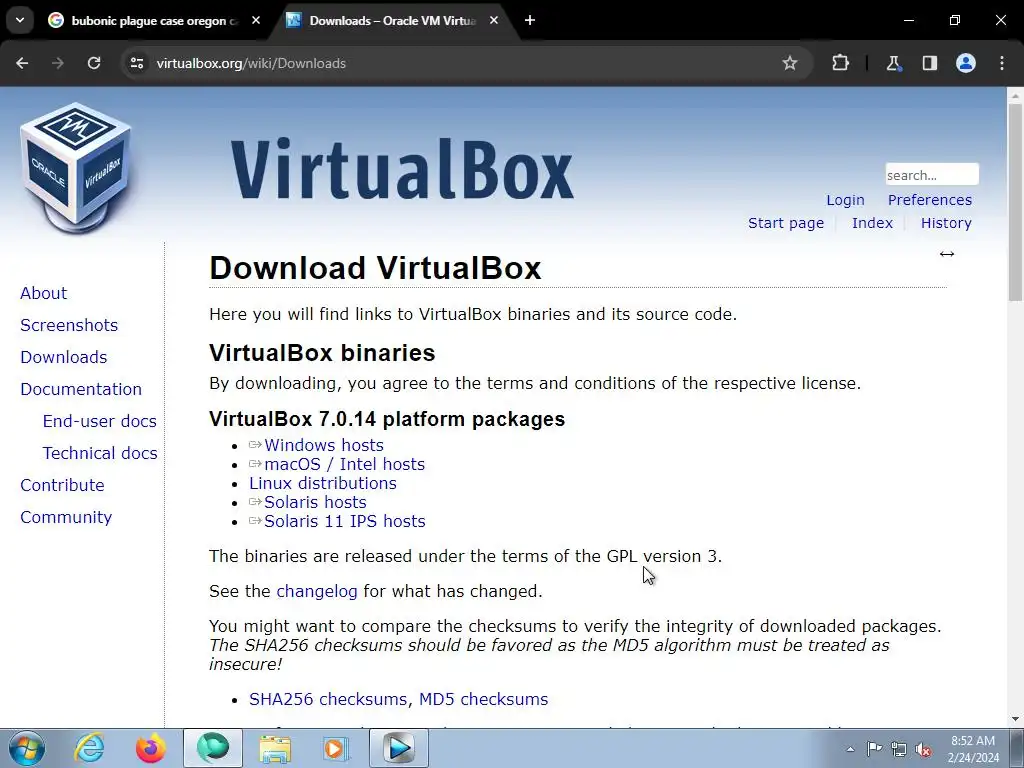The width and height of the screenshot is (1024, 768).
Task: Toggle the page width double-arrow icon
Action: 947,254
